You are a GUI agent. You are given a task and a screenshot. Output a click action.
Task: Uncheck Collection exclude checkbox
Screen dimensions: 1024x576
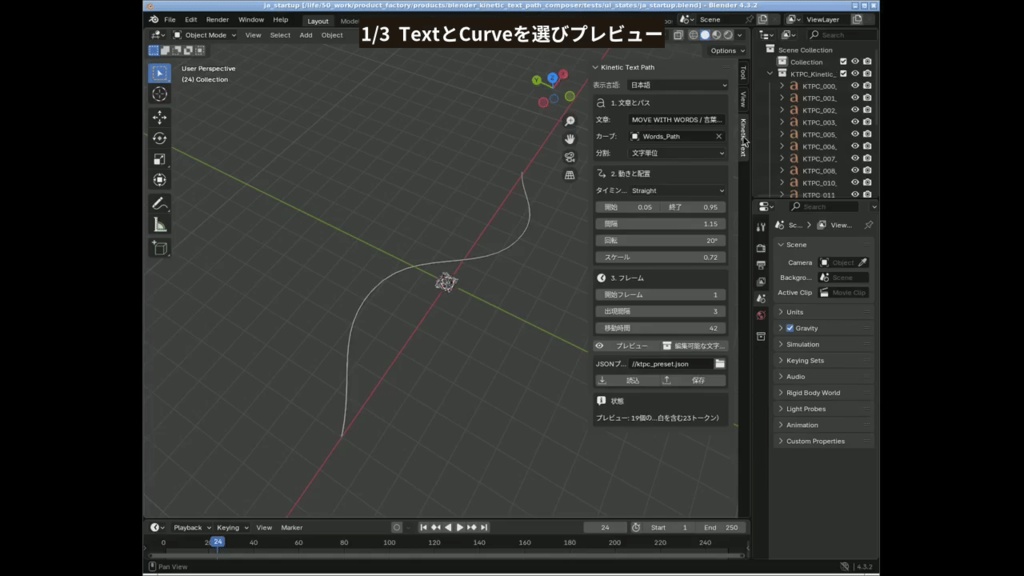click(x=843, y=61)
